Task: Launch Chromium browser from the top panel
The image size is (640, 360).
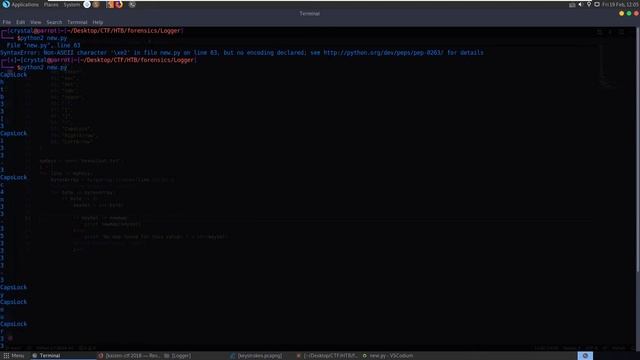Action: (87, 4)
